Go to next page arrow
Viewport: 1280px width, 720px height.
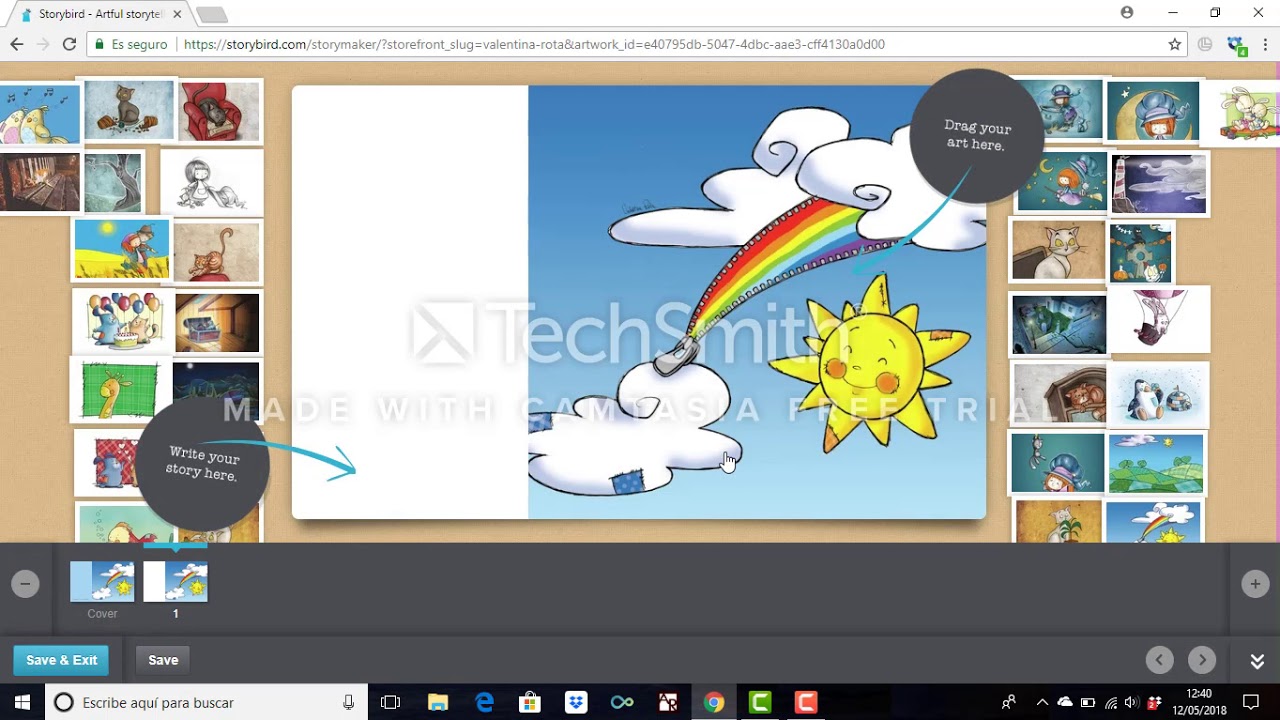1202,660
